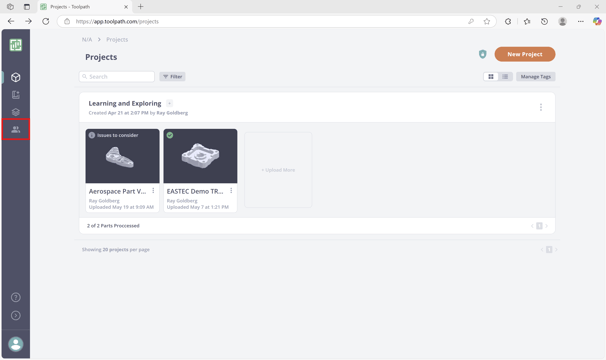Select parts page 1

(539, 226)
